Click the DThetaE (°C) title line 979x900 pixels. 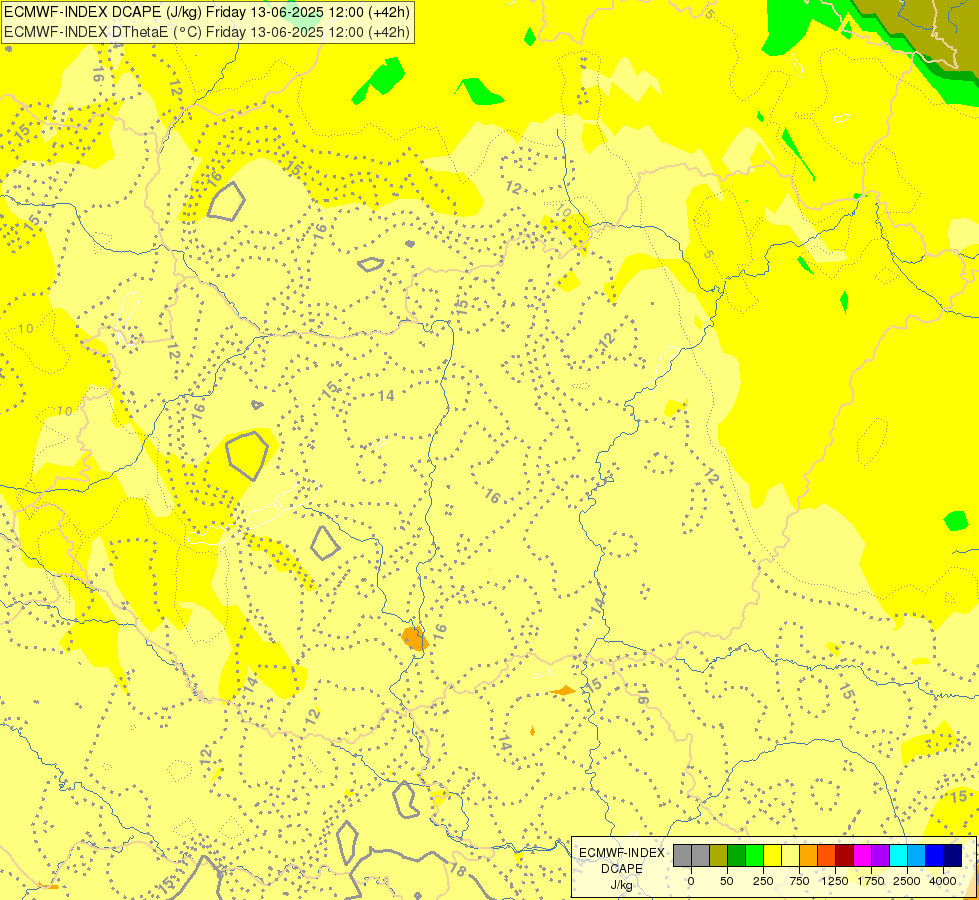pyautogui.click(x=207, y=31)
